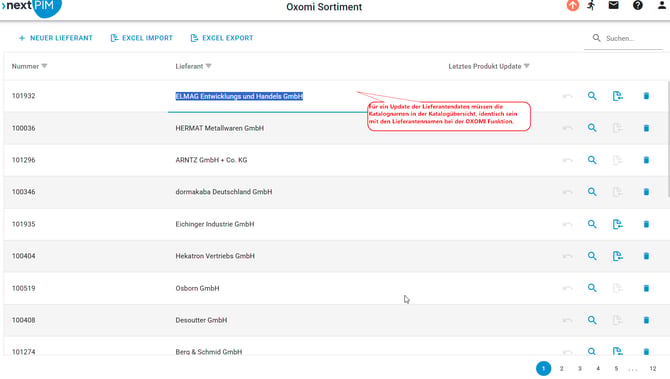This screenshot has width=670, height=379.
Task: Delete HERMAT Metallwaren with trash icon
Action: pos(646,128)
